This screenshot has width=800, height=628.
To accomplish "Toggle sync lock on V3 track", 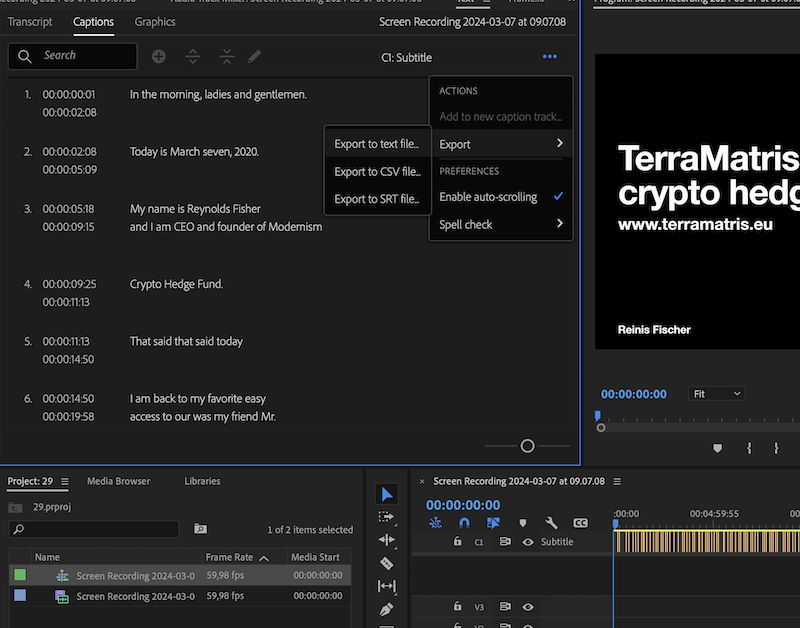I will (x=505, y=607).
